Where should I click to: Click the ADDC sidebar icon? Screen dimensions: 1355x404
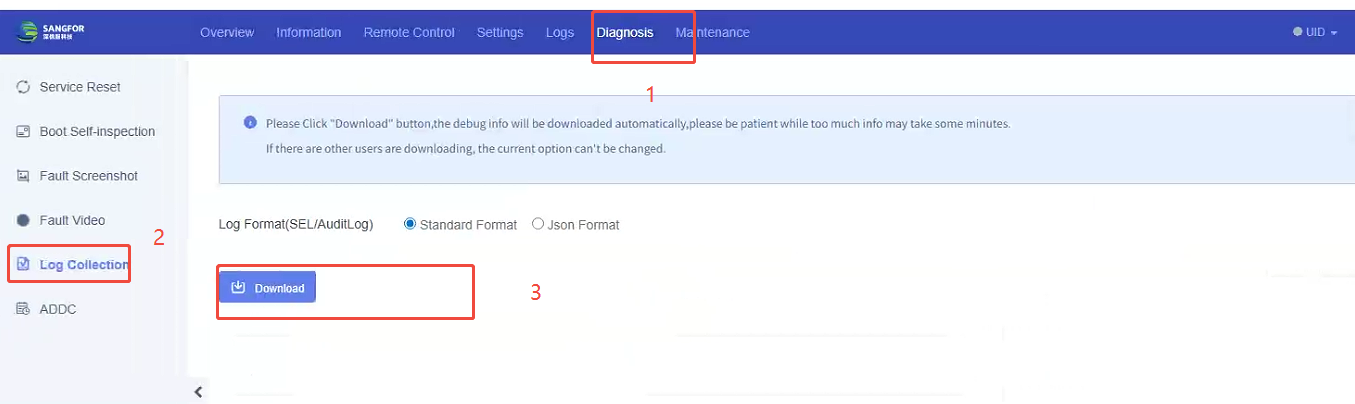tap(23, 309)
